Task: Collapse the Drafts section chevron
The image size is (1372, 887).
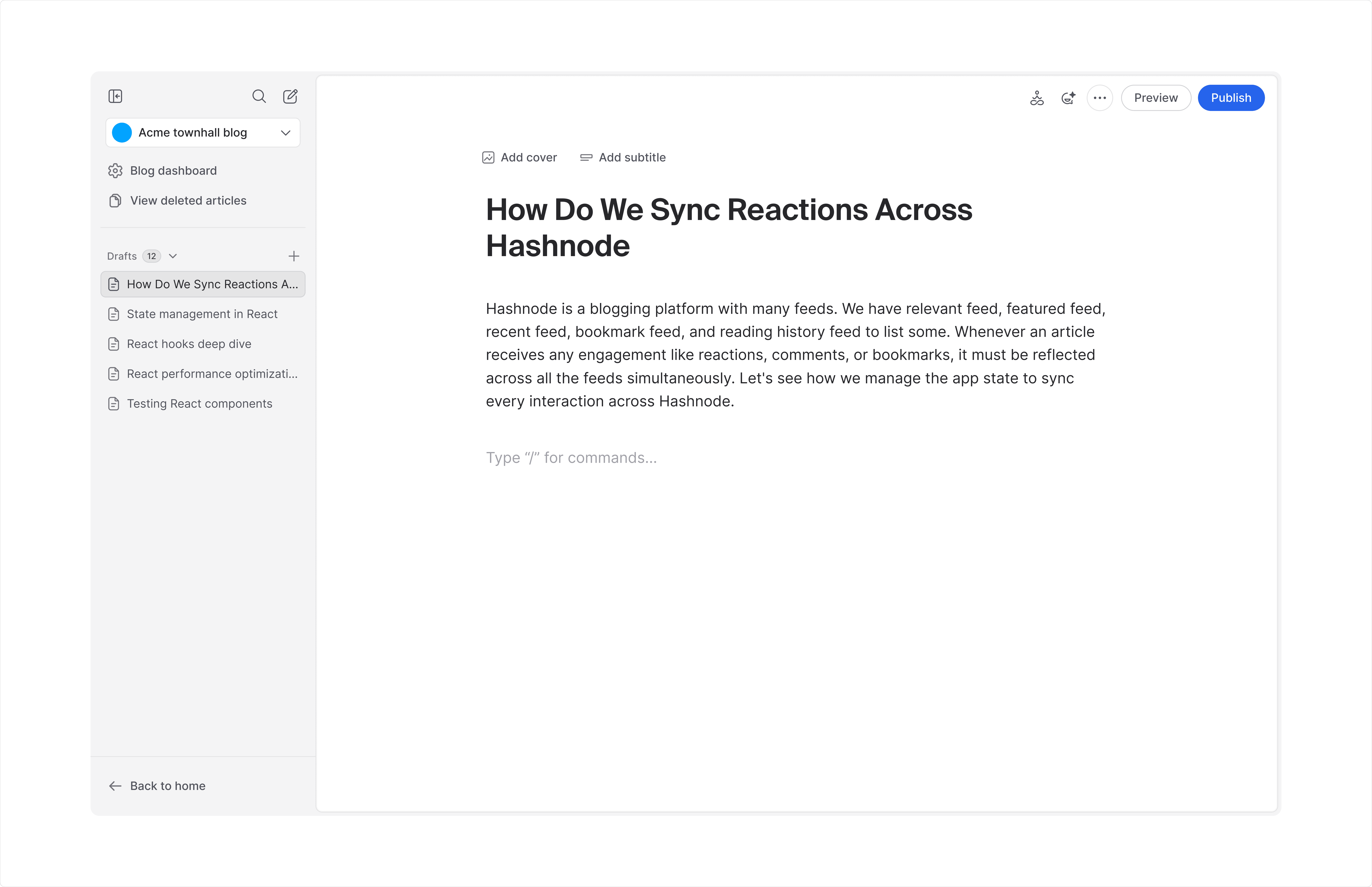Action: [x=173, y=256]
